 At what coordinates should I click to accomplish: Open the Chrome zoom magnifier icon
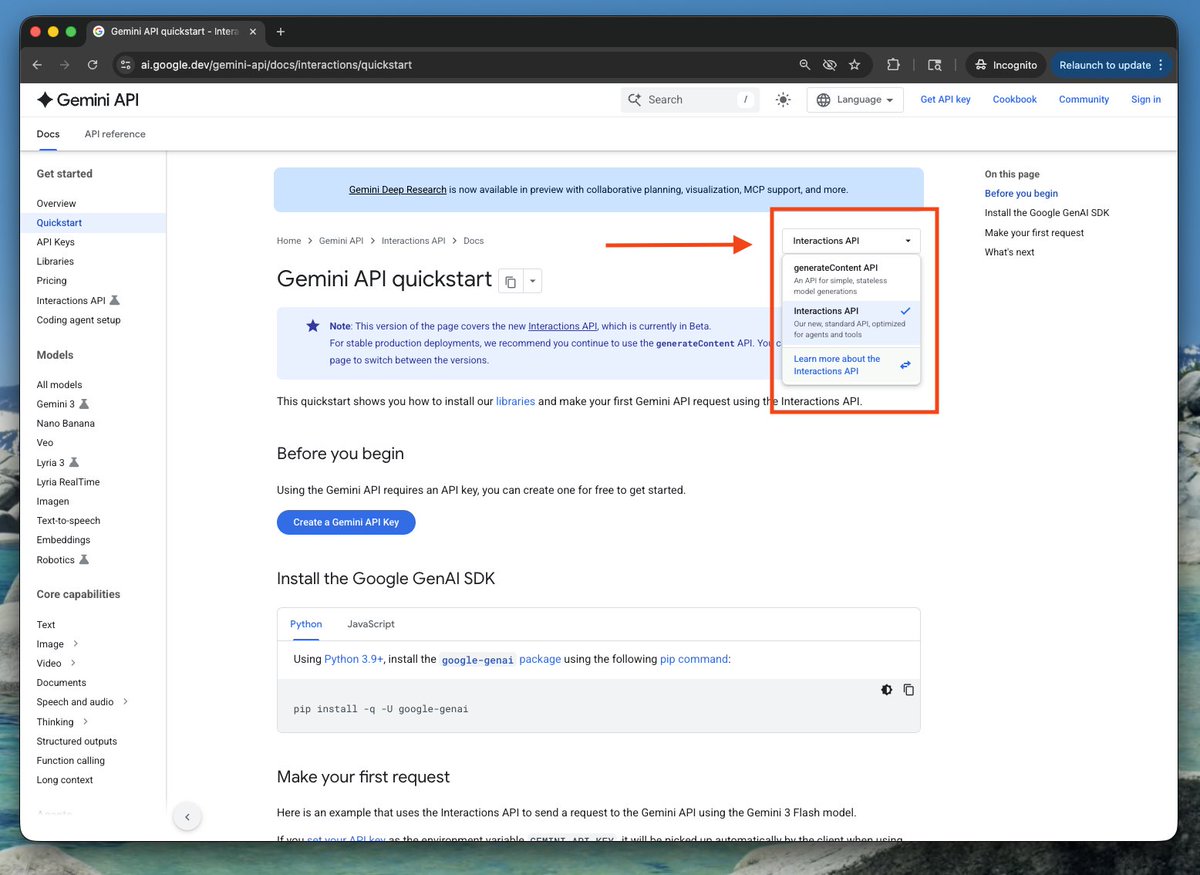805,65
